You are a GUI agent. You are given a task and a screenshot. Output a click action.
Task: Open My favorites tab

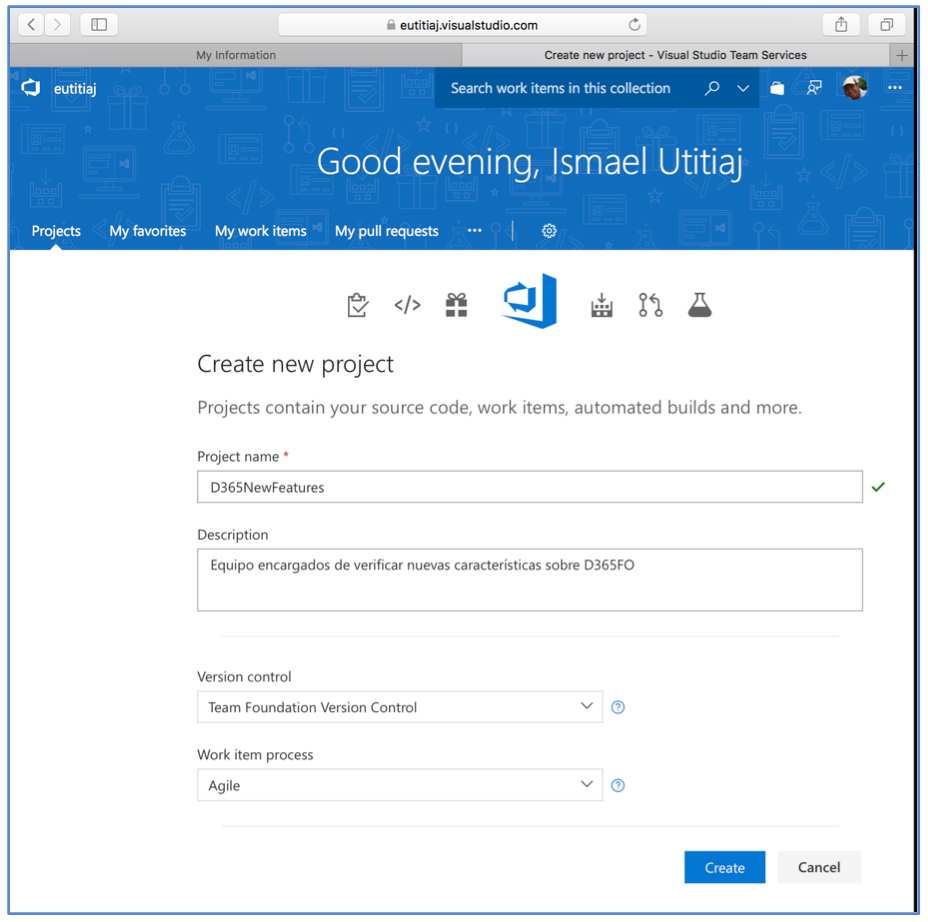147,231
